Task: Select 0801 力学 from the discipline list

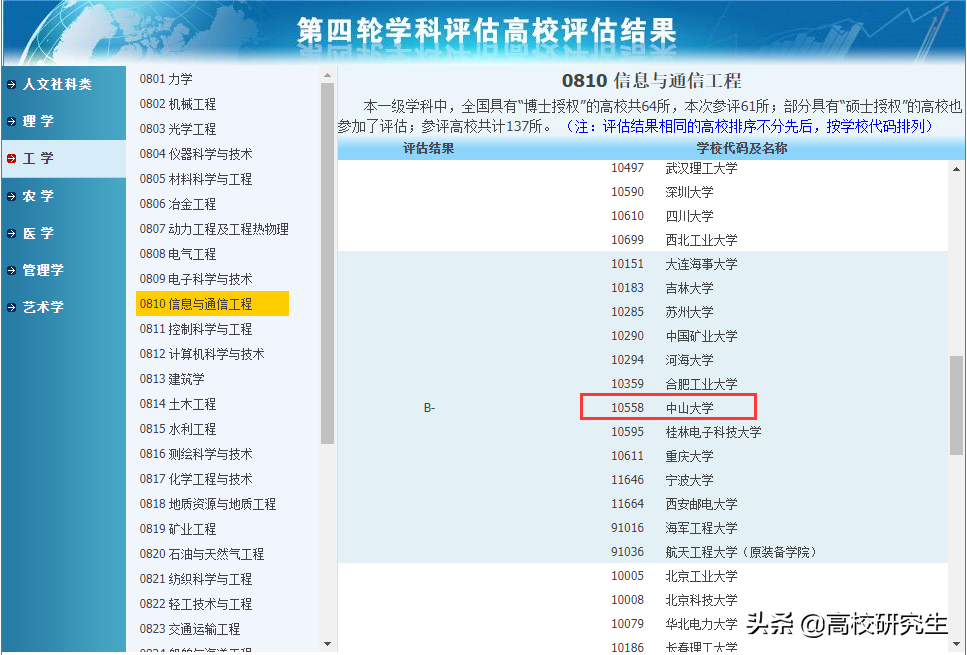Action: [166, 78]
